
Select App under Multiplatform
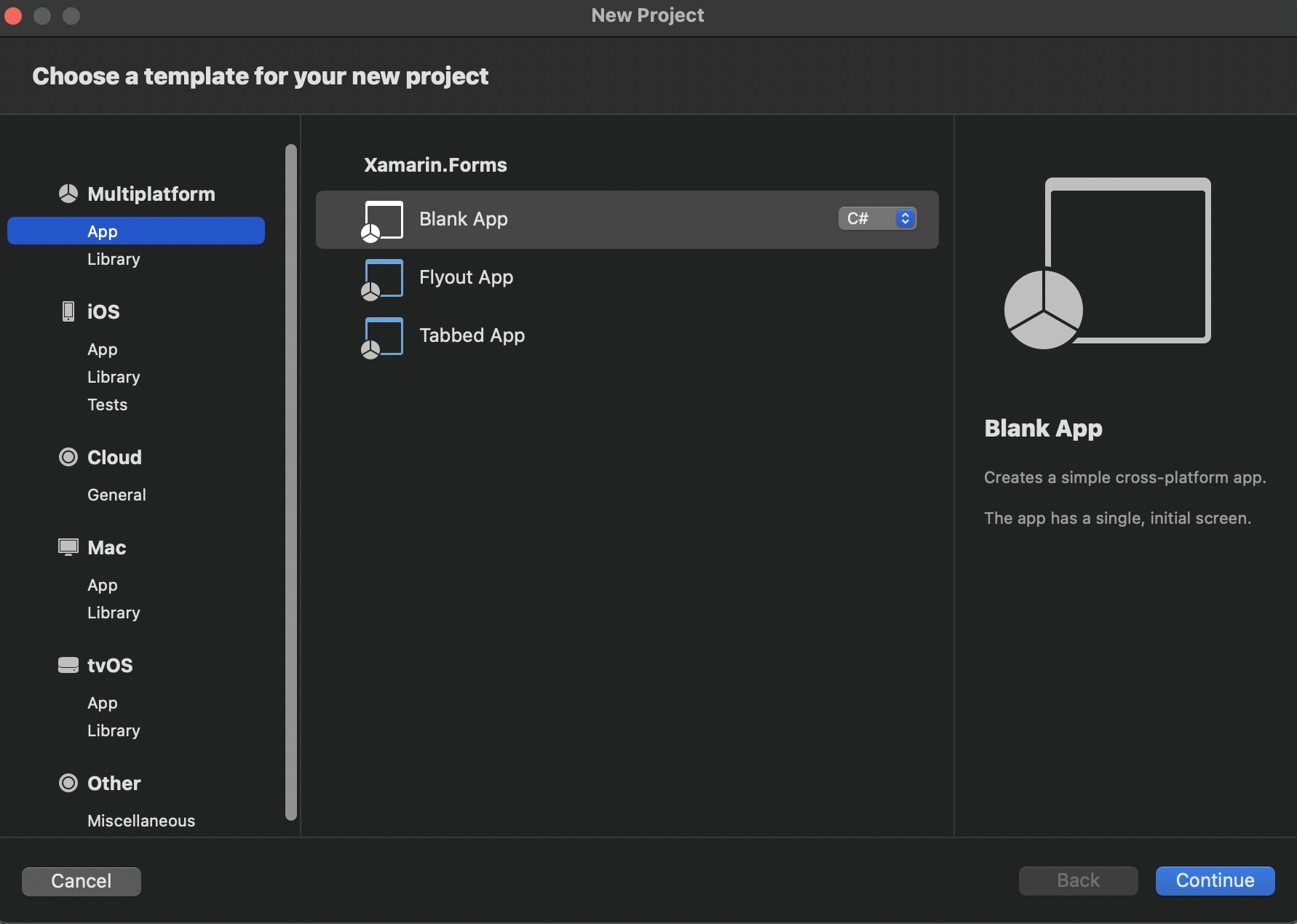point(136,231)
